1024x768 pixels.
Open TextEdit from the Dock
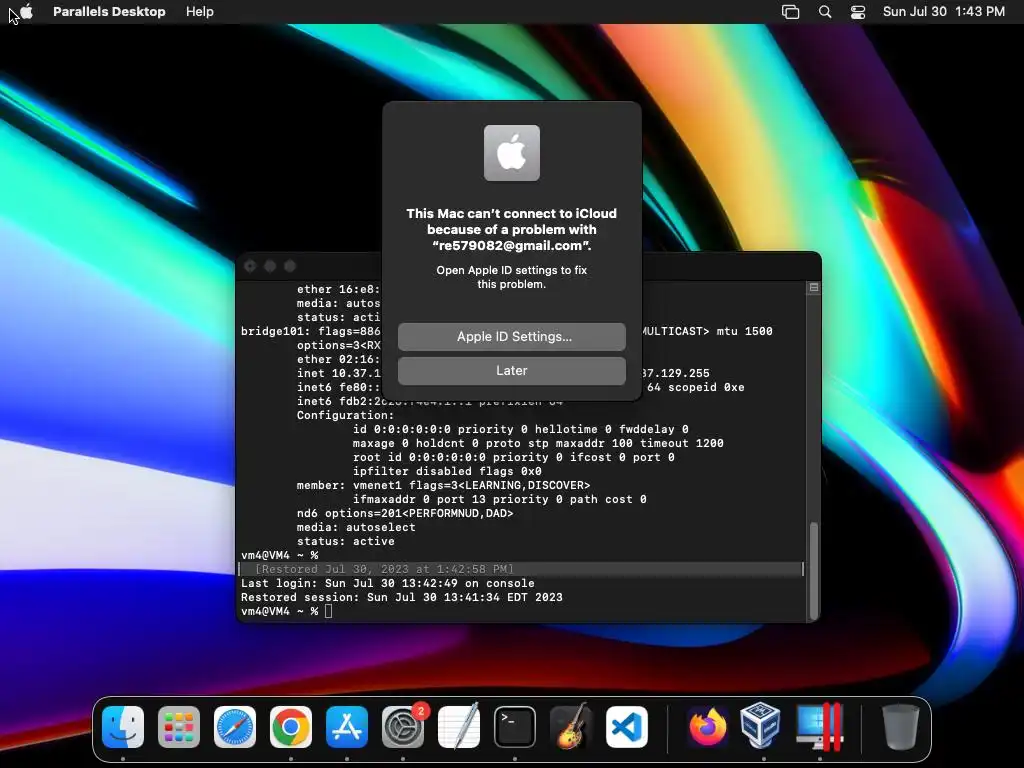pyautogui.click(x=459, y=726)
